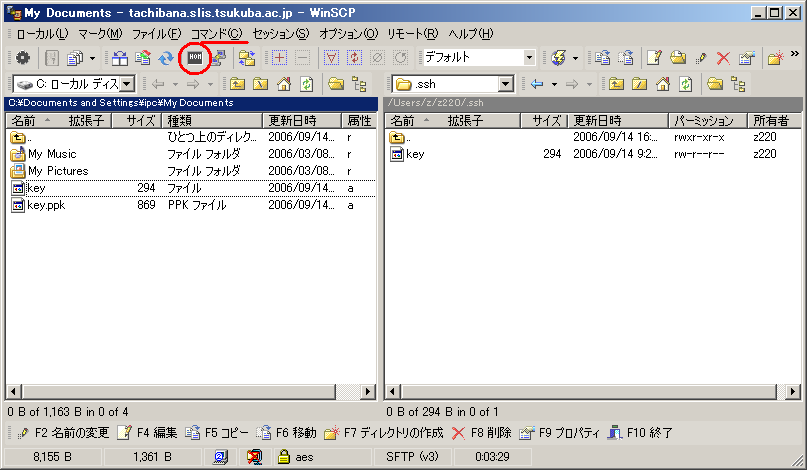Expand the queue icon dropdown arrow

click(92, 58)
